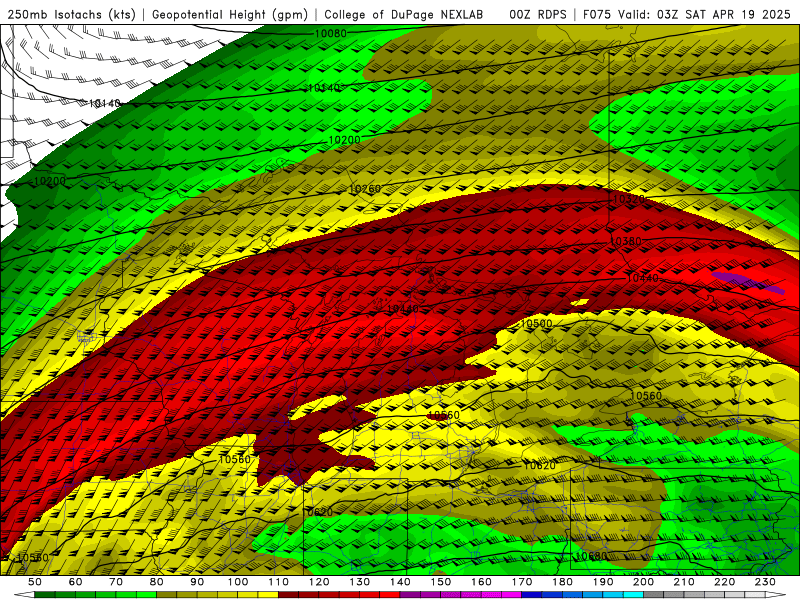This screenshot has width=800, height=600.
Task: Click the 10380 height contour label
Action: pyautogui.click(x=626, y=241)
